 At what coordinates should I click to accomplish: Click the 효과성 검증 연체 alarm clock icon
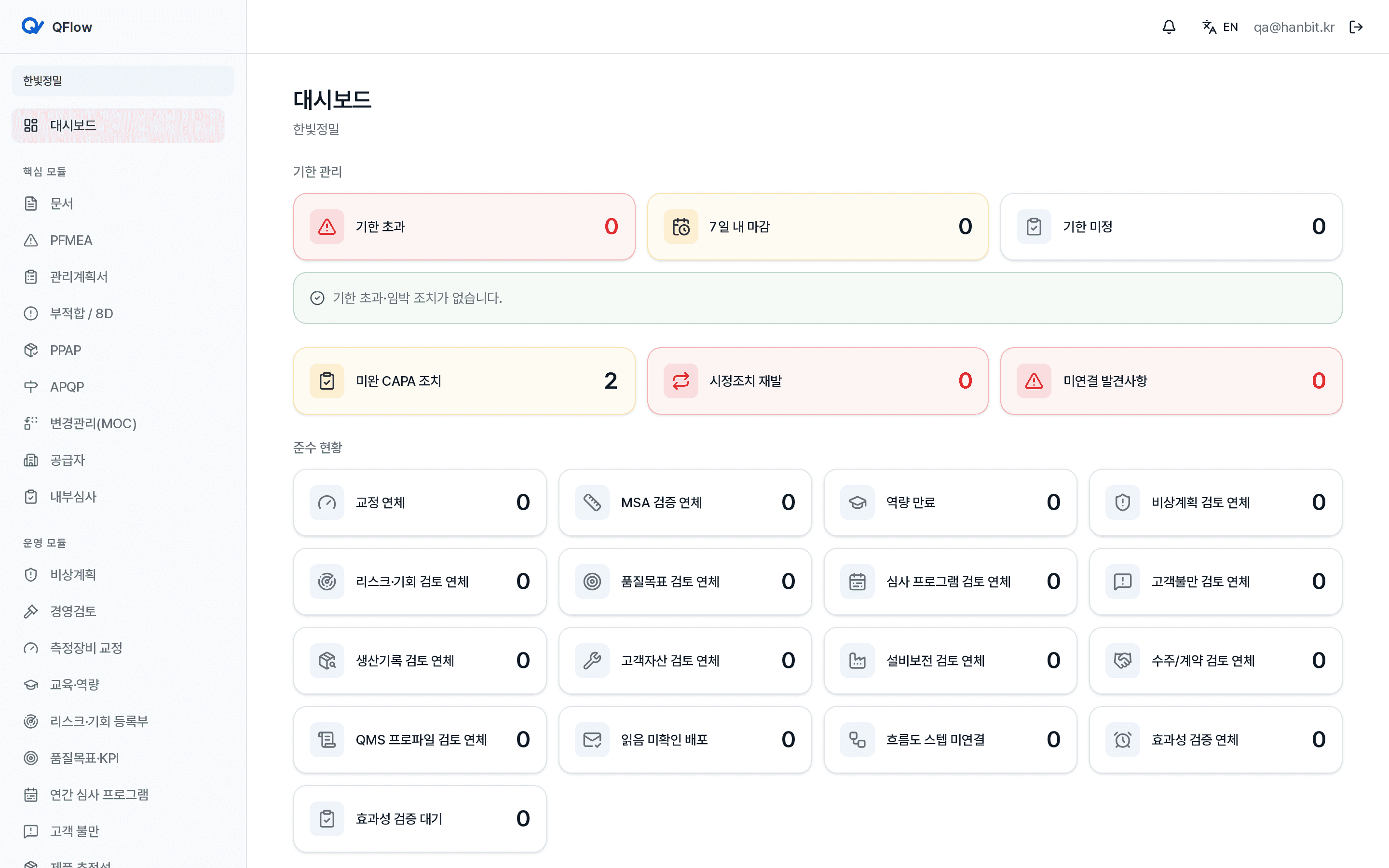[1123, 740]
